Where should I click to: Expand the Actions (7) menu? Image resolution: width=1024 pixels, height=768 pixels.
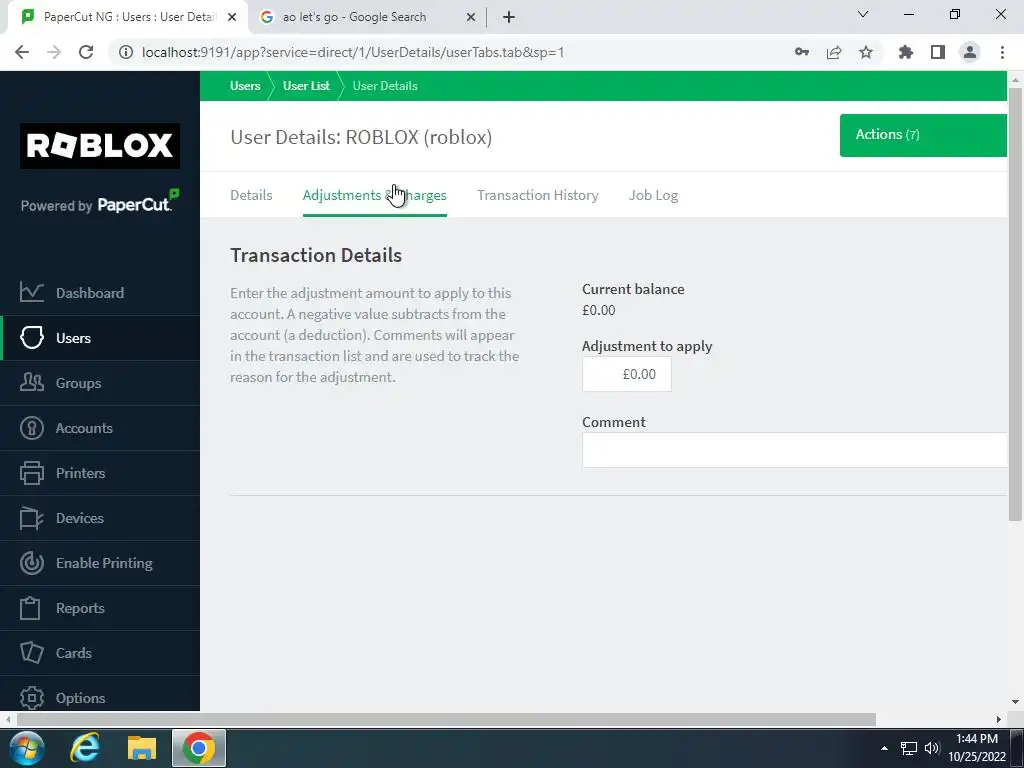pos(923,135)
